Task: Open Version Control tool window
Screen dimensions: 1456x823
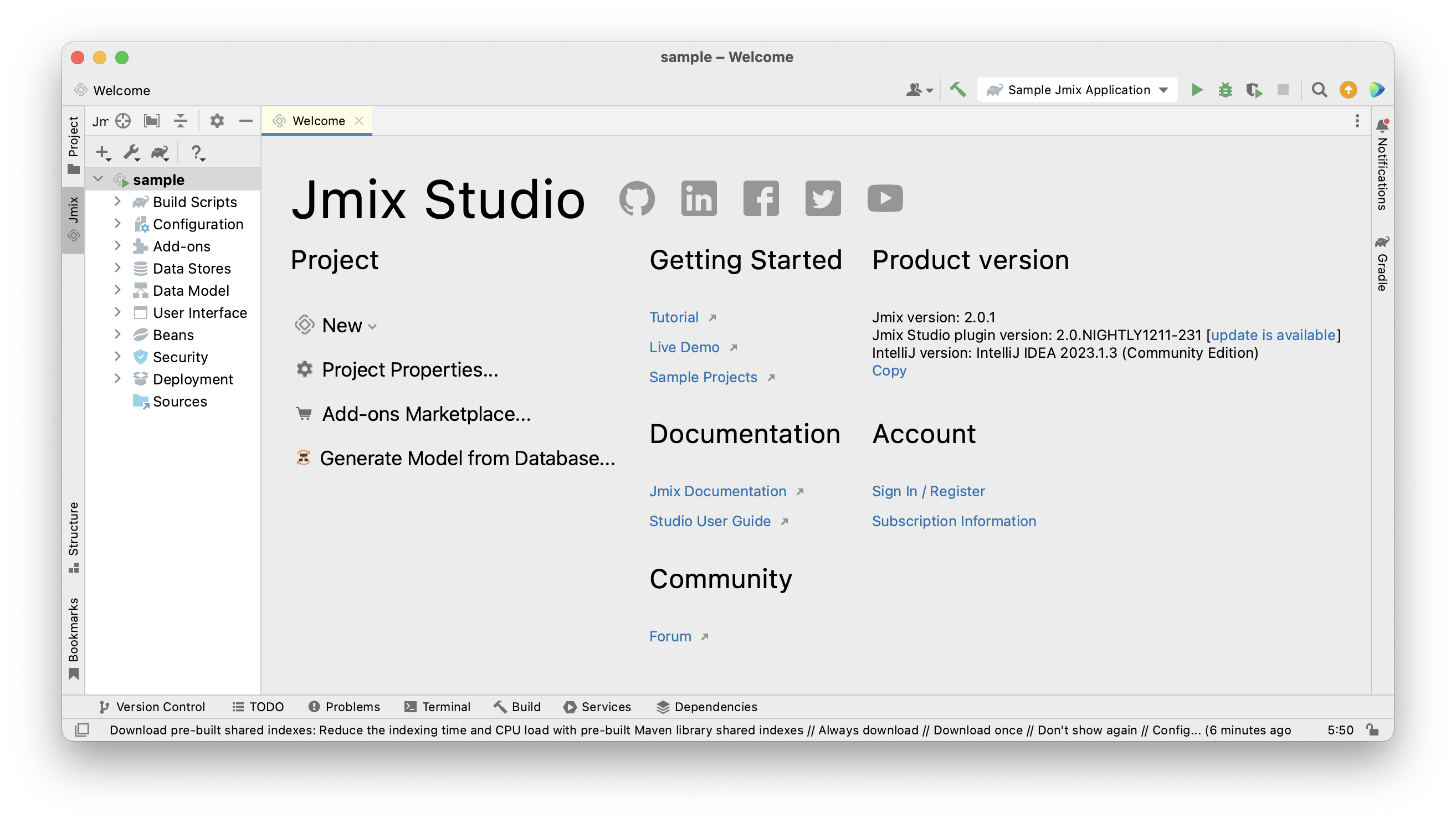Action: 152,707
